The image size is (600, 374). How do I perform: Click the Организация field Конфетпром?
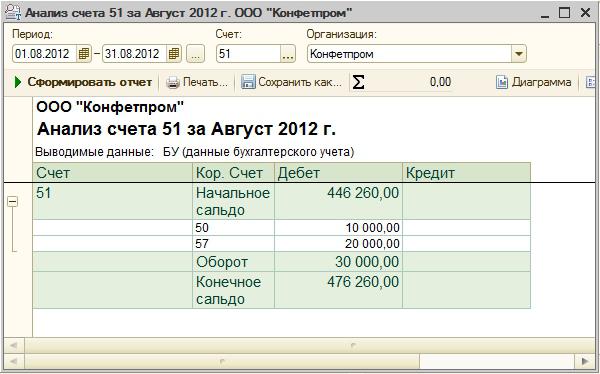tap(409, 54)
